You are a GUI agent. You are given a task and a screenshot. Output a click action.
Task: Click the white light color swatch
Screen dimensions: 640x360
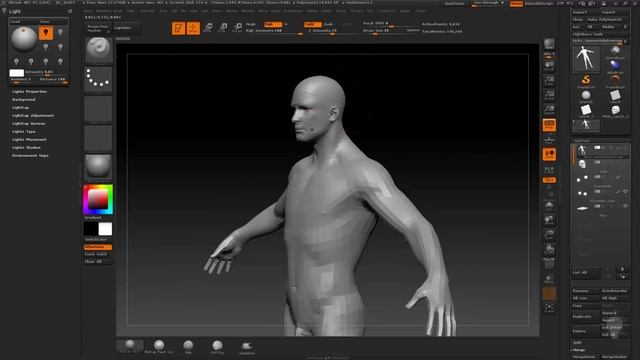(17, 73)
